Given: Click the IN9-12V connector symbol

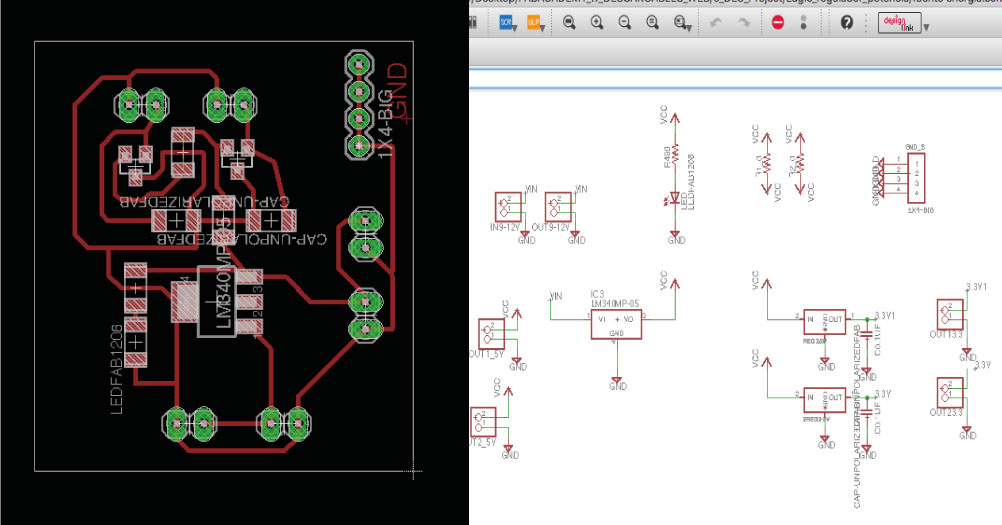Looking at the screenshot, I should coord(509,208).
